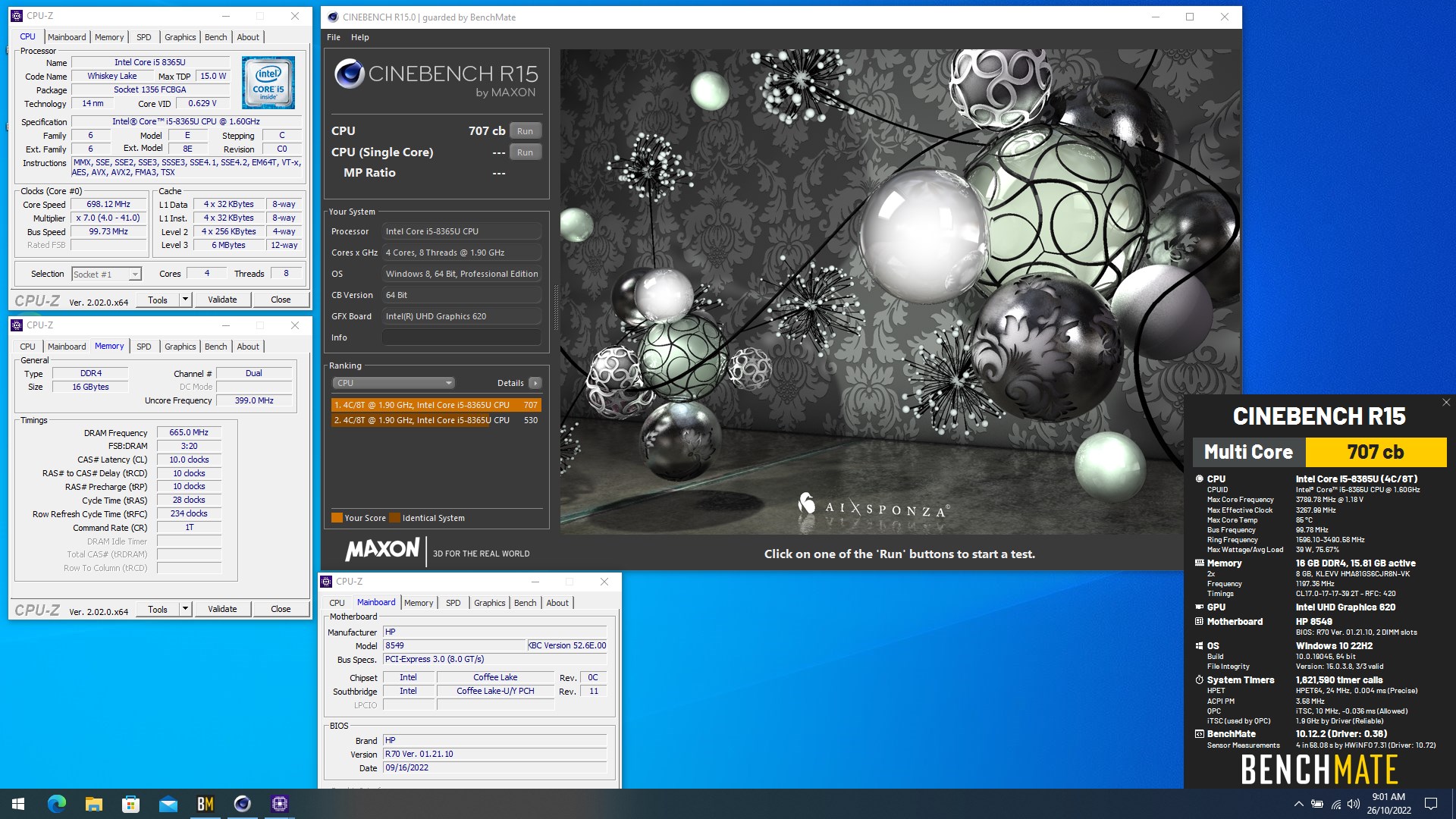Click Processor field in Your System
The height and width of the screenshot is (819, 1456).
point(462,231)
